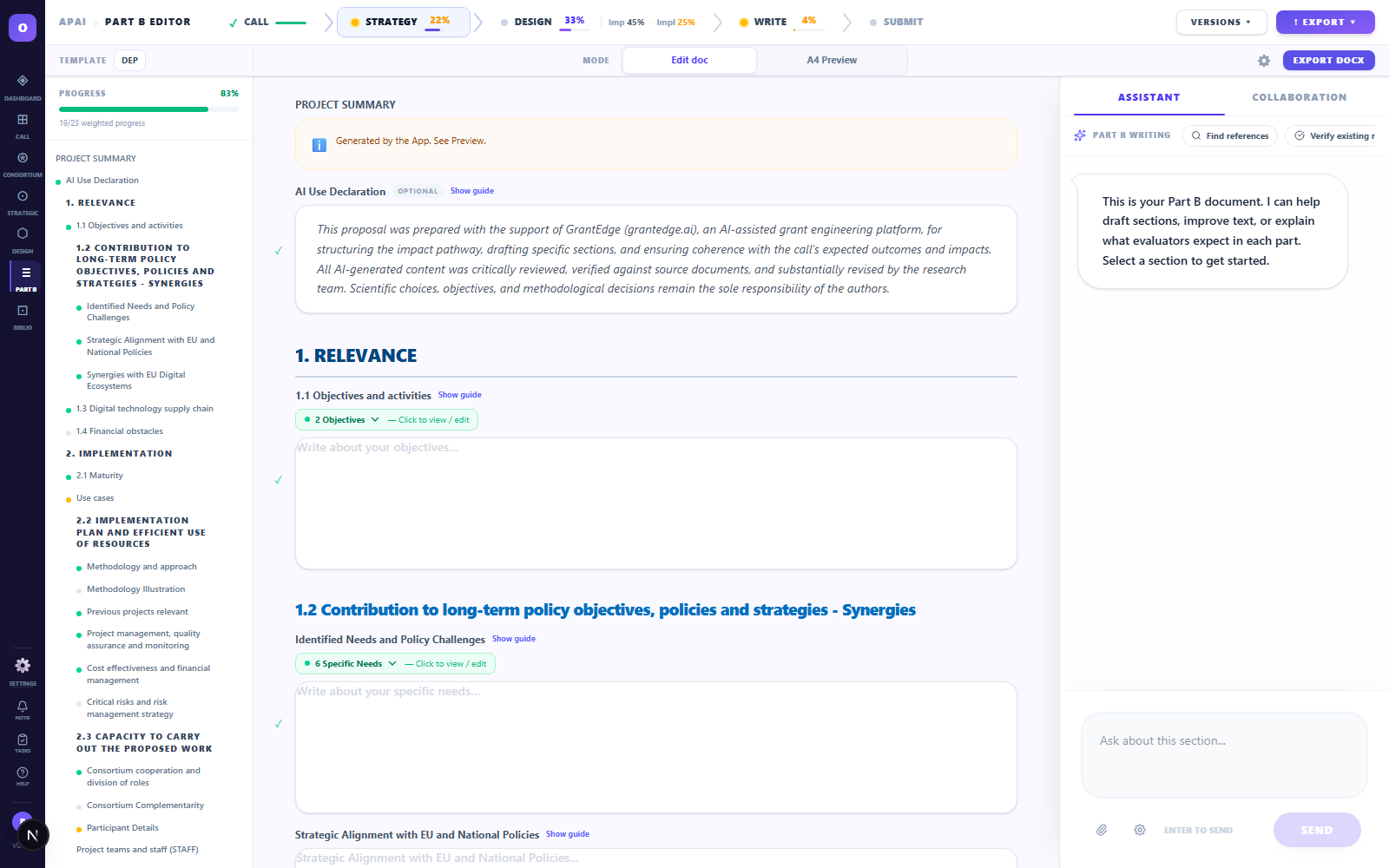The height and width of the screenshot is (868, 1389).
Task: Click the green weighted progress bar
Action: [x=134, y=109]
